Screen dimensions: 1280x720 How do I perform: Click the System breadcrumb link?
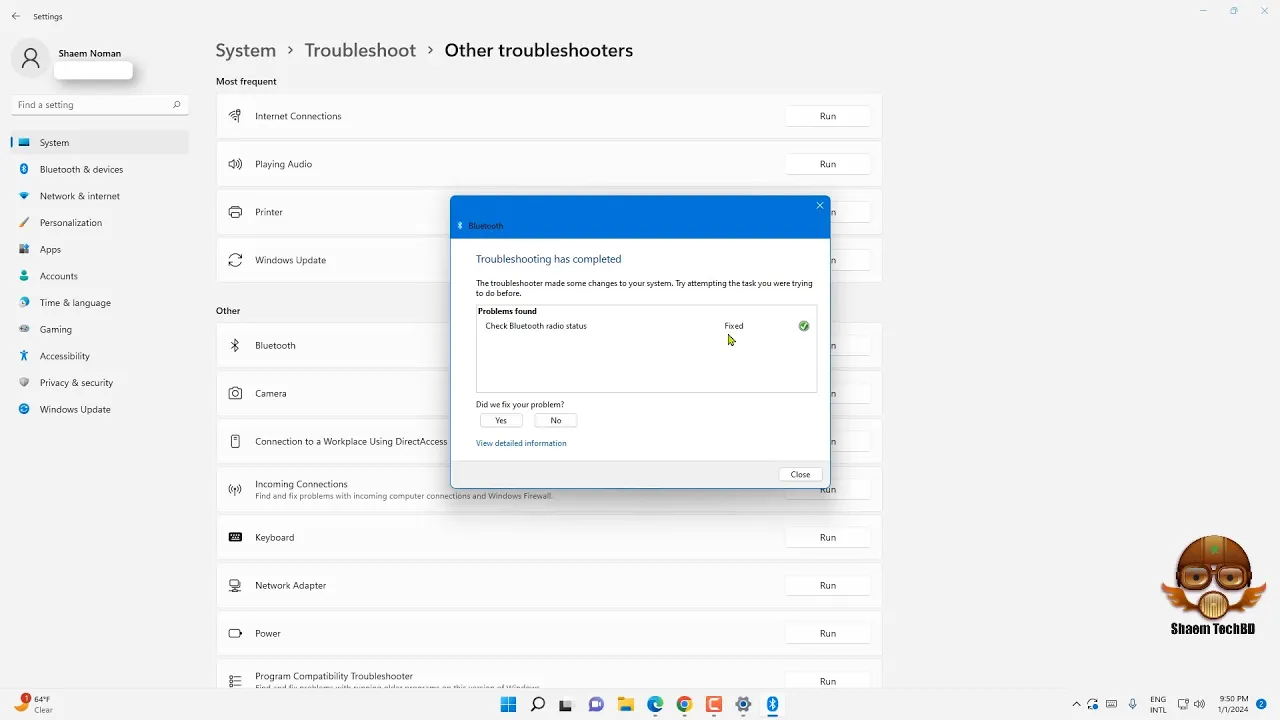[x=245, y=50]
